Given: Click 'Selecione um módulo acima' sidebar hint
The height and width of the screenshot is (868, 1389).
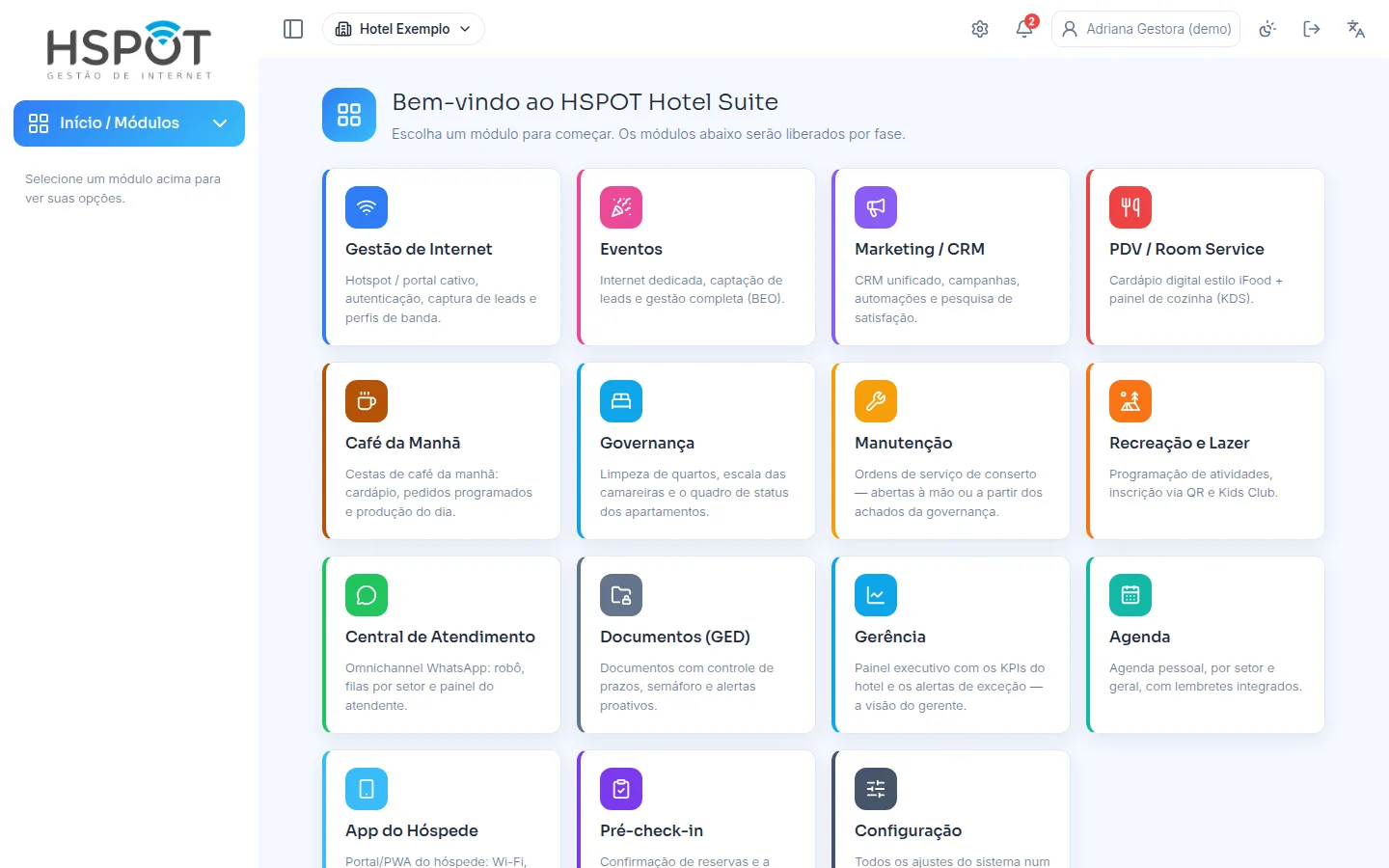Looking at the screenshot, I should tap(123, 188).
